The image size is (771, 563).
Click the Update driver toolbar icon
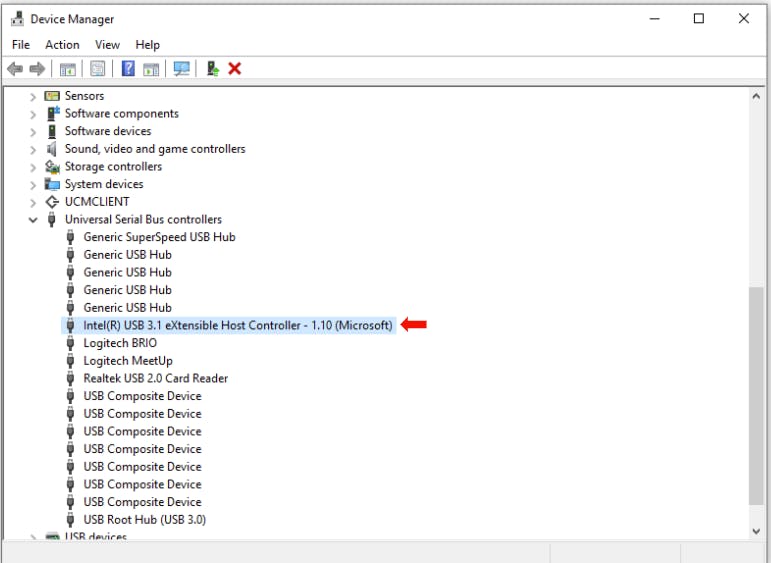(212, 68)
